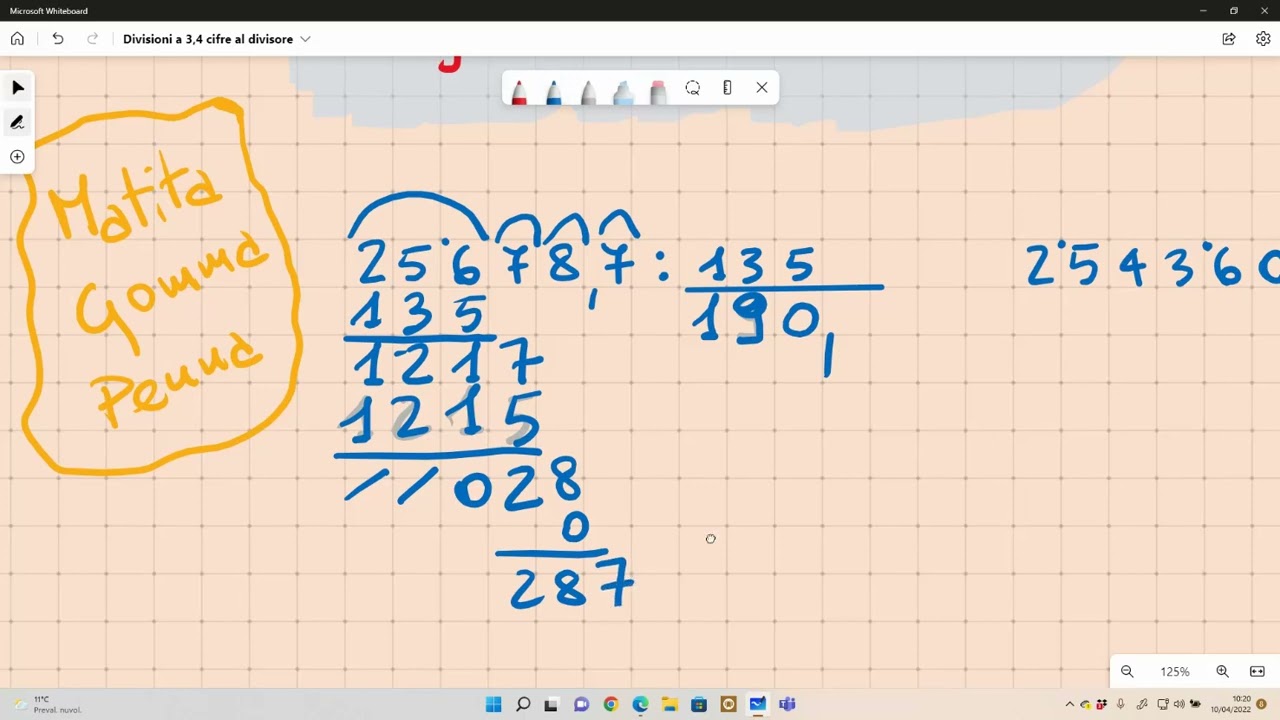Redo the last undone action
The width and height of the screenshot is (1280, 720).
pos(93,39)
